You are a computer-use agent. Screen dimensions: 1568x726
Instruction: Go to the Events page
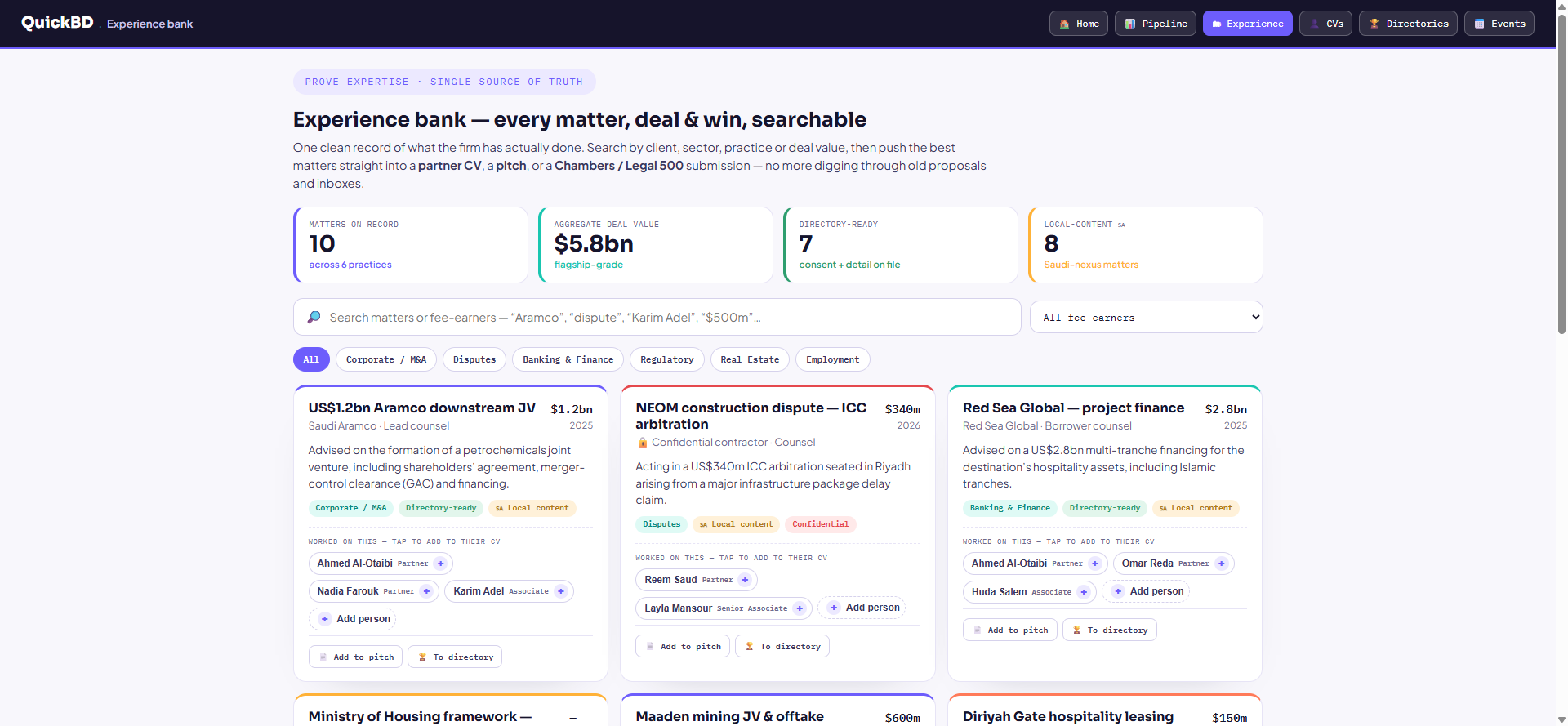[x=1499, y=24]
